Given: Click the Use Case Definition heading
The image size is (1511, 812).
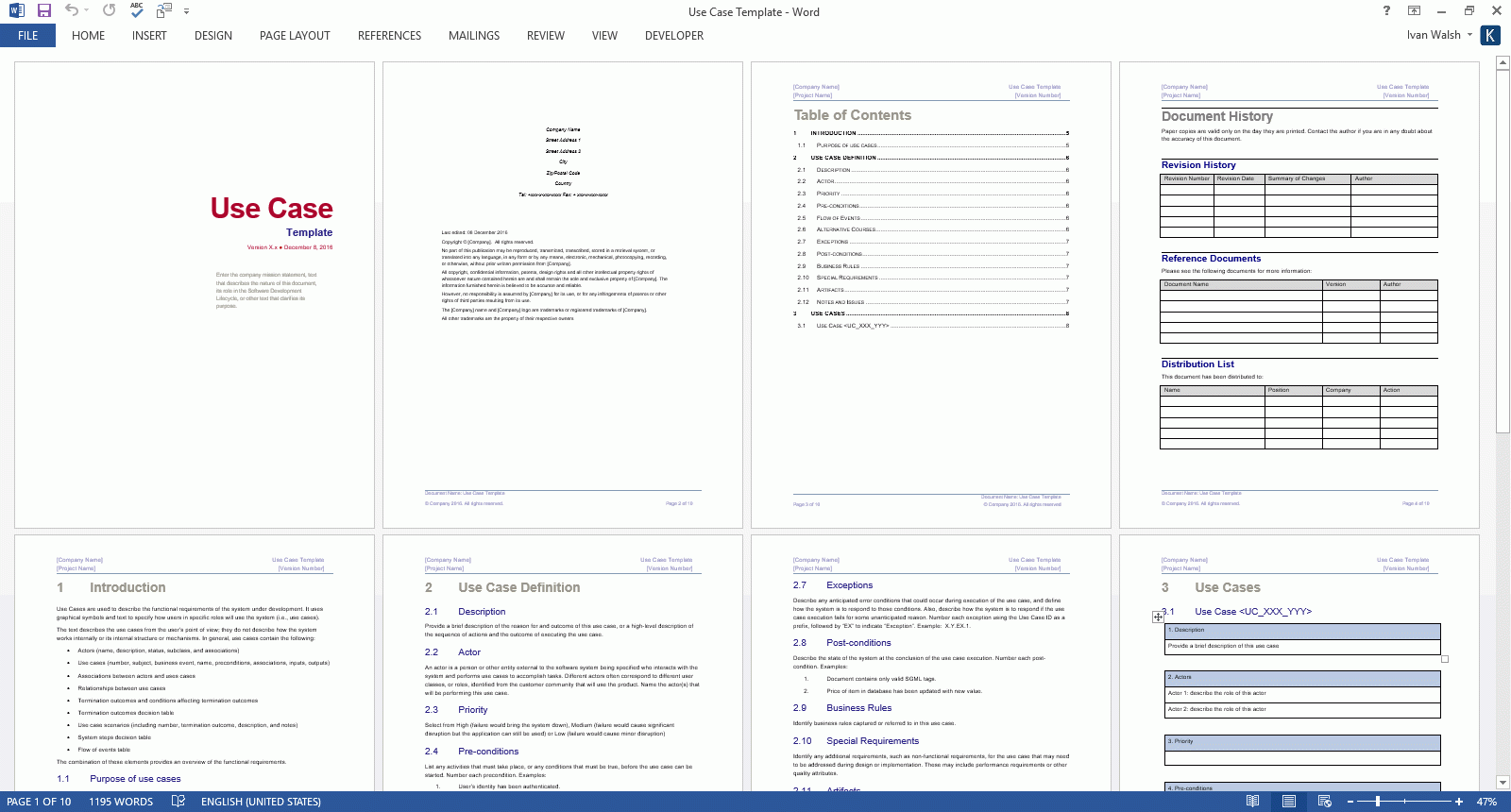Looking at the screenshot, I should pyautogui.click(x=519, y=587).
